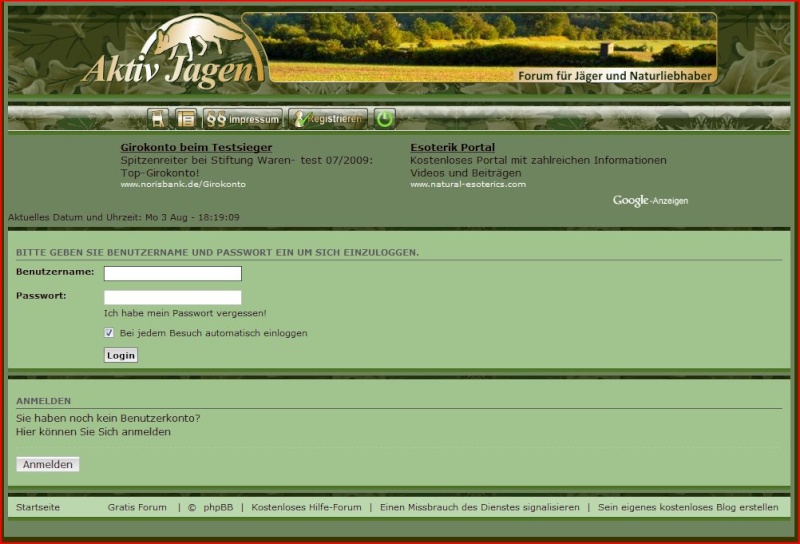This screenshot has width=800, height=544.
Task: Toggle automatic login on every visit checkbox
Action: click(109, 333)
